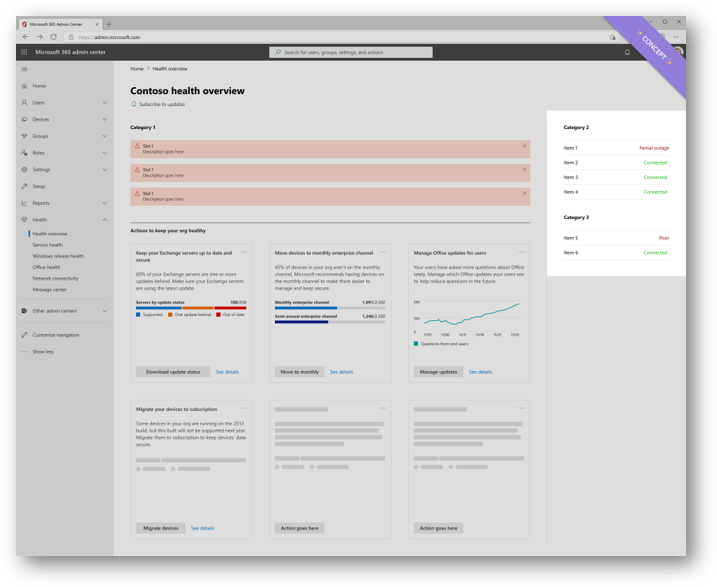717x587 pixels.
Task: Open See details on Manage Office updates card
Action: tap(480, 372)
